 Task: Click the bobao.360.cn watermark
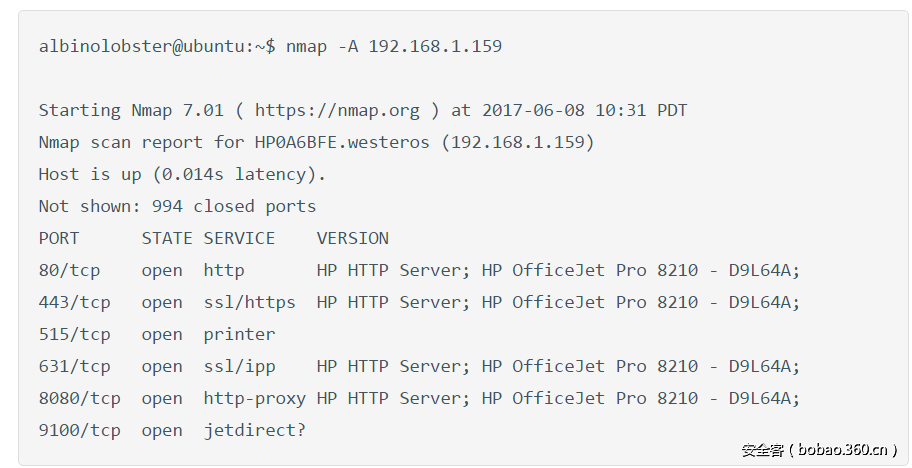(x=819, y=449)
